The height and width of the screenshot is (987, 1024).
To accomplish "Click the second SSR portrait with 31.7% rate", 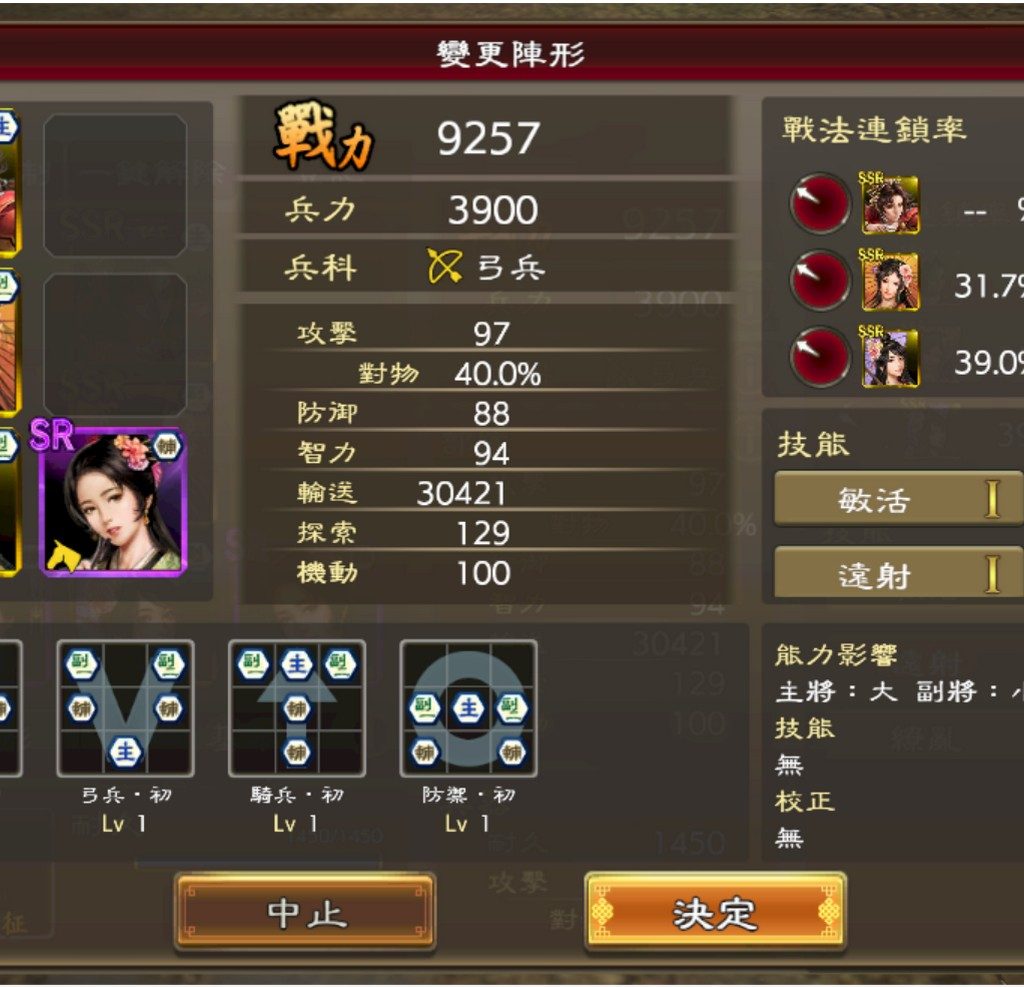I will pyautogui.click(x=890, y=281).
